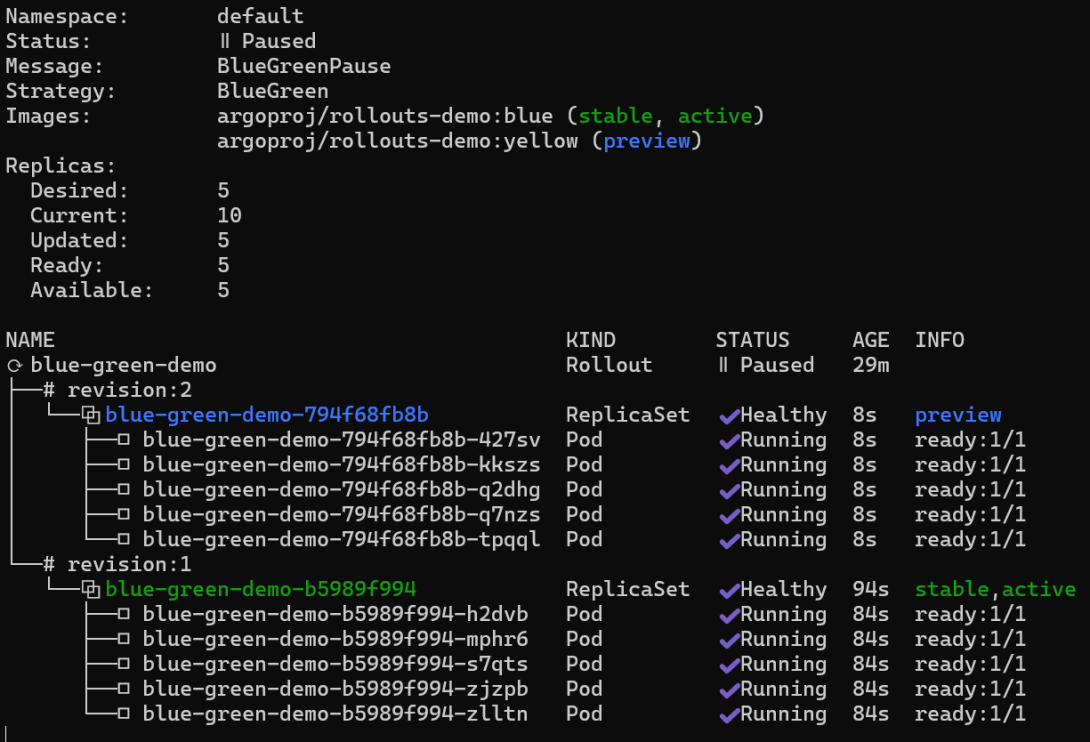Image resolution: width=1090 pixels, height=742 pixels.
Task: Click the blue preview label in the INFO column
Action: pos(957,415)
